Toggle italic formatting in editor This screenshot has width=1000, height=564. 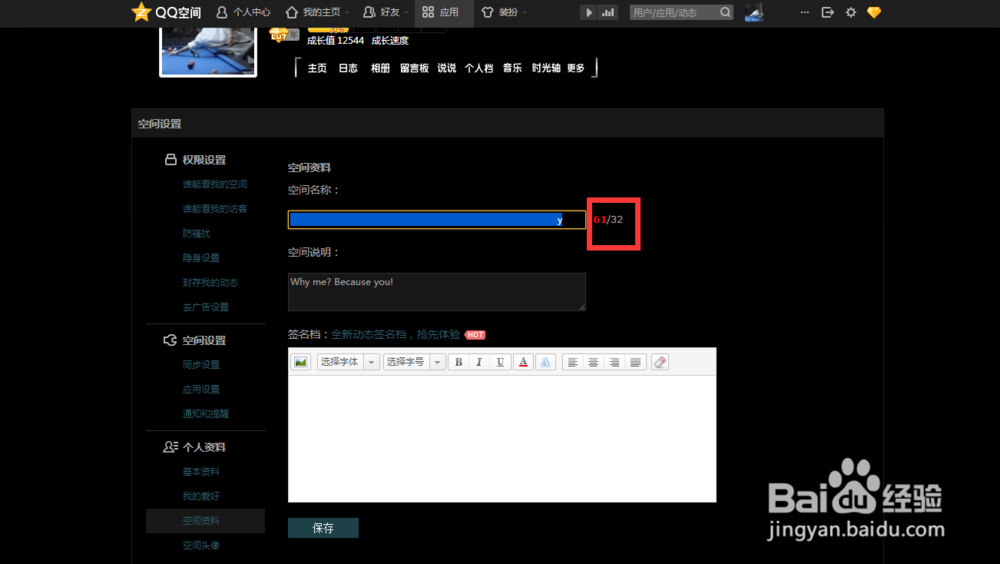pyautogui.click(x=479, y=362)
